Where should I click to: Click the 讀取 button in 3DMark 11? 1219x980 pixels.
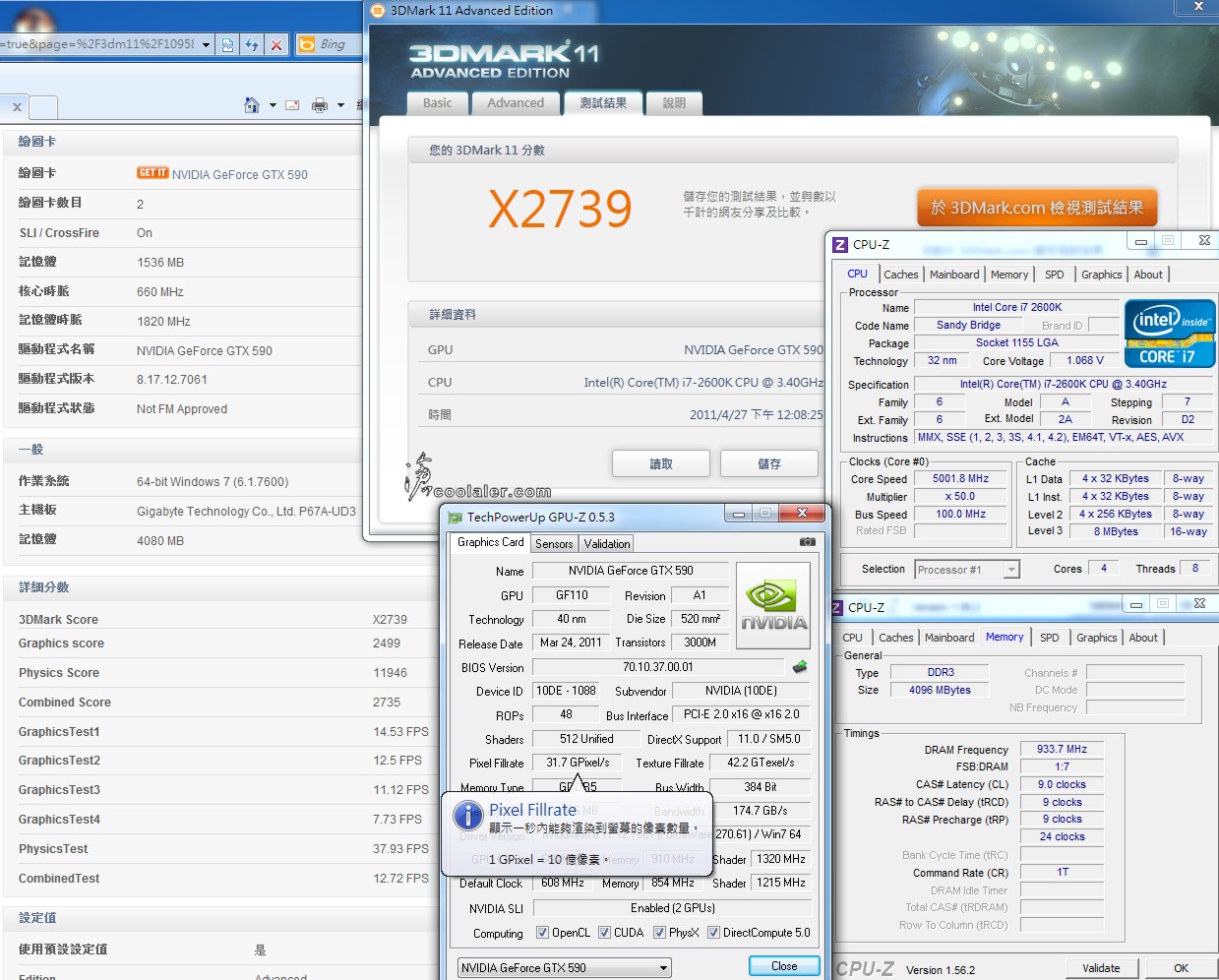pos(661,463)
